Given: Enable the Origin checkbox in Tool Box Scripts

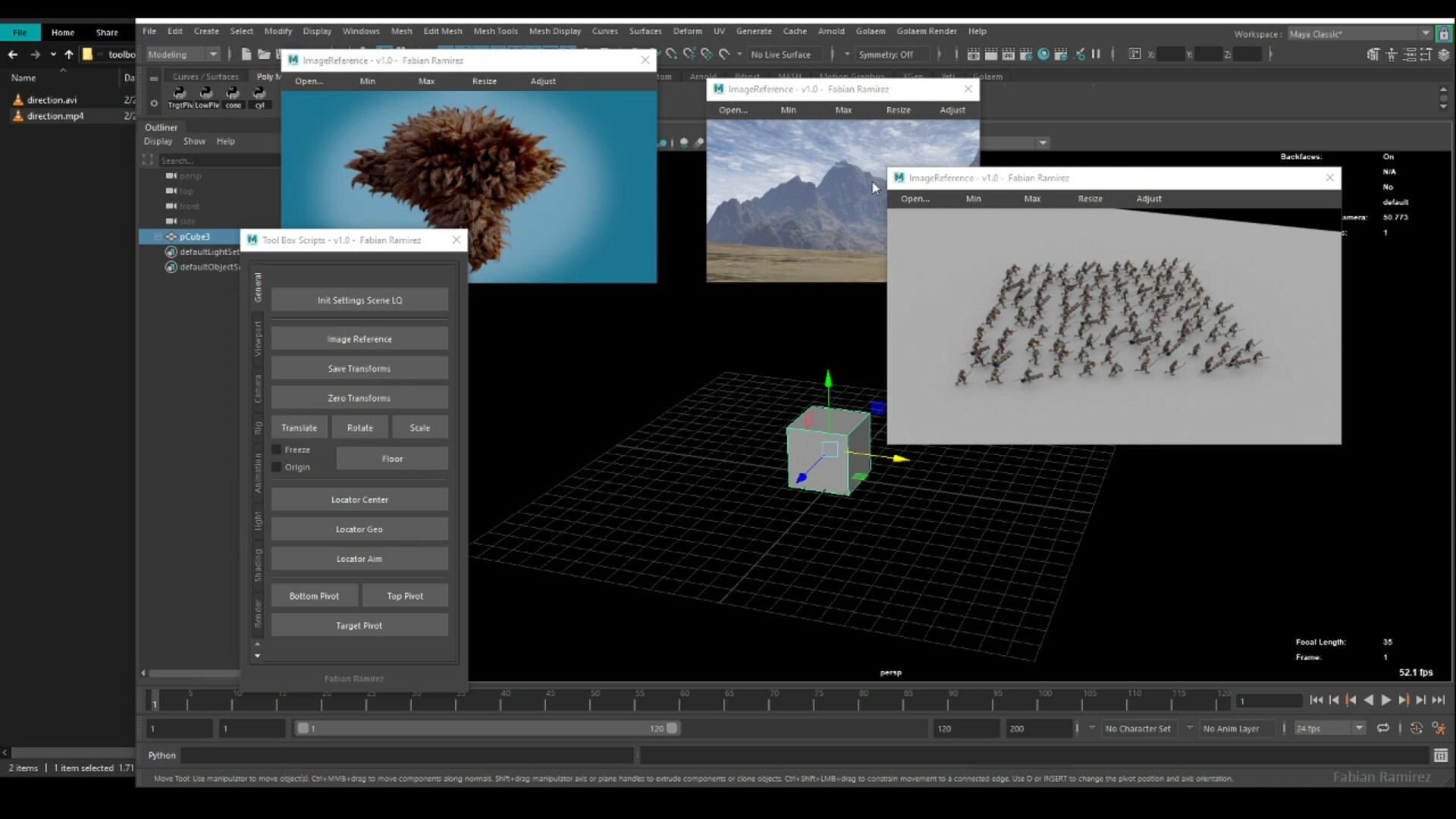Looking at the screenshot, I should pyautogui.click(x=276, y=466).
